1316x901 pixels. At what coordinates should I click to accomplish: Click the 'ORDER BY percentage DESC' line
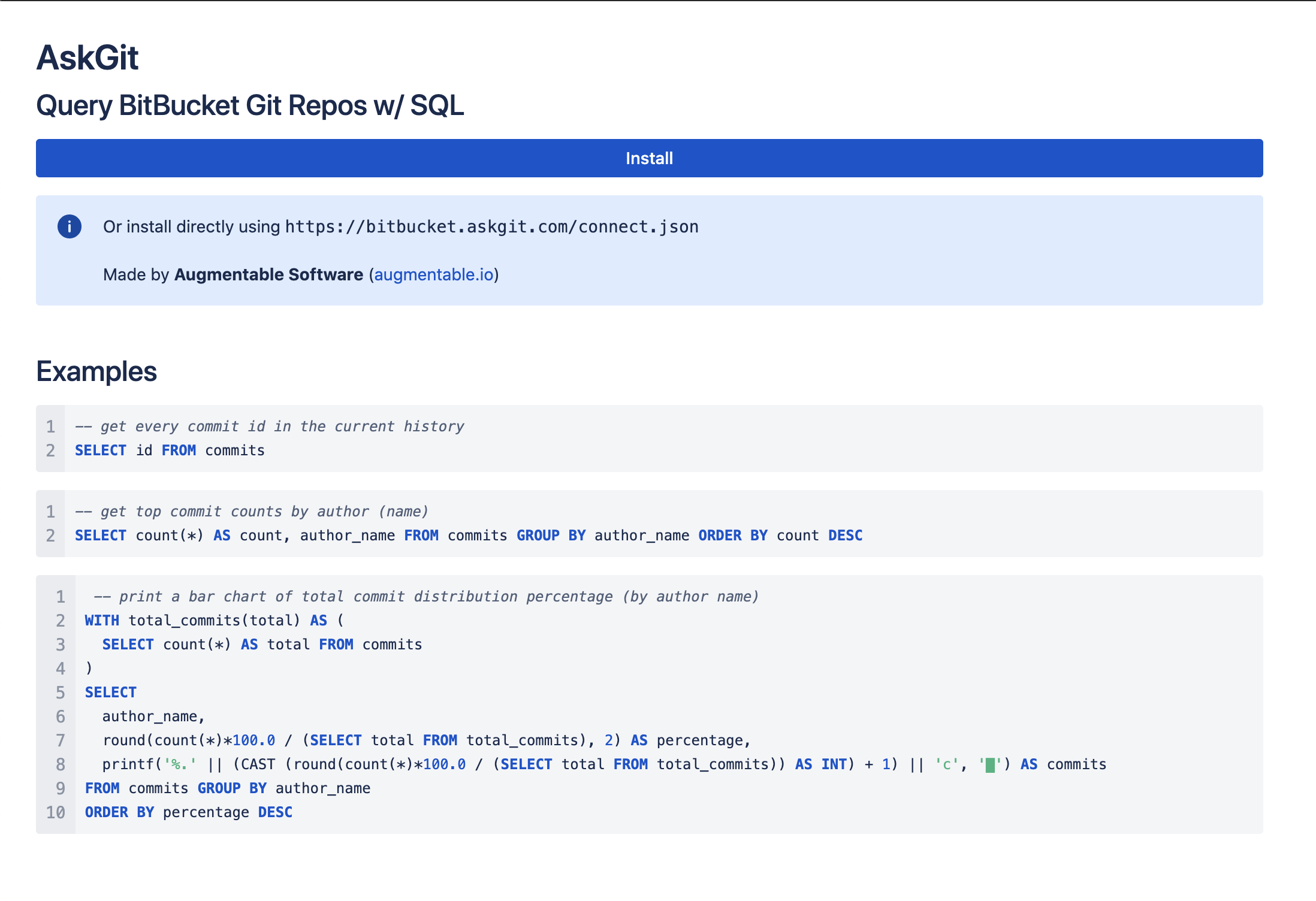(189, 812)
